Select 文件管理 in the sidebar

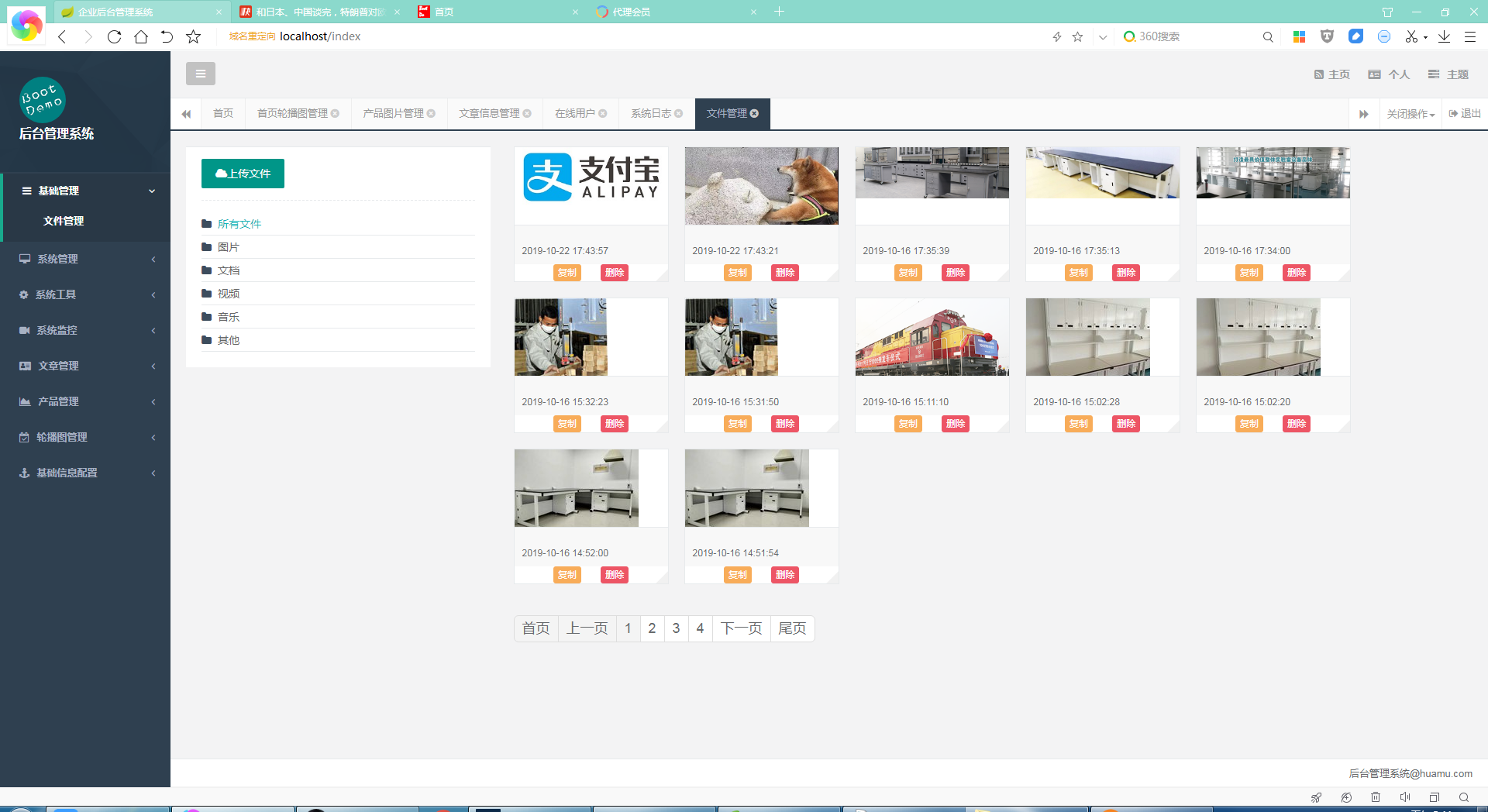click(x=64, y=221)
